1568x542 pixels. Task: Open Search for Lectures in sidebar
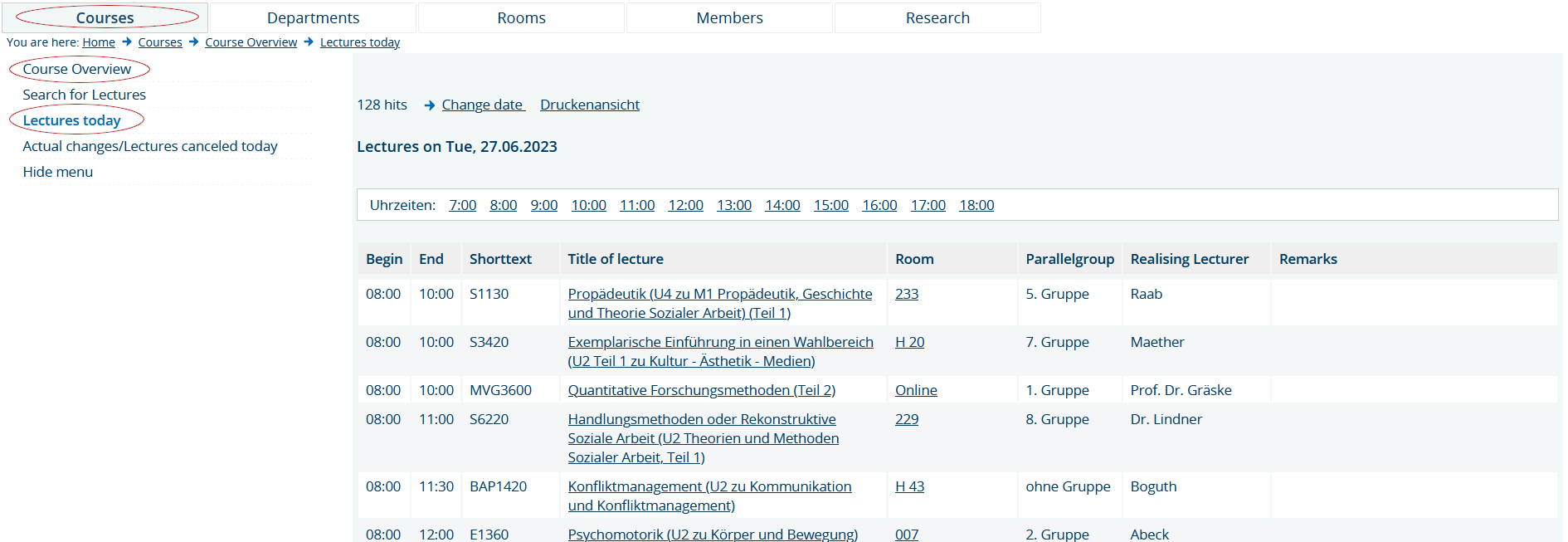[84, 95]
